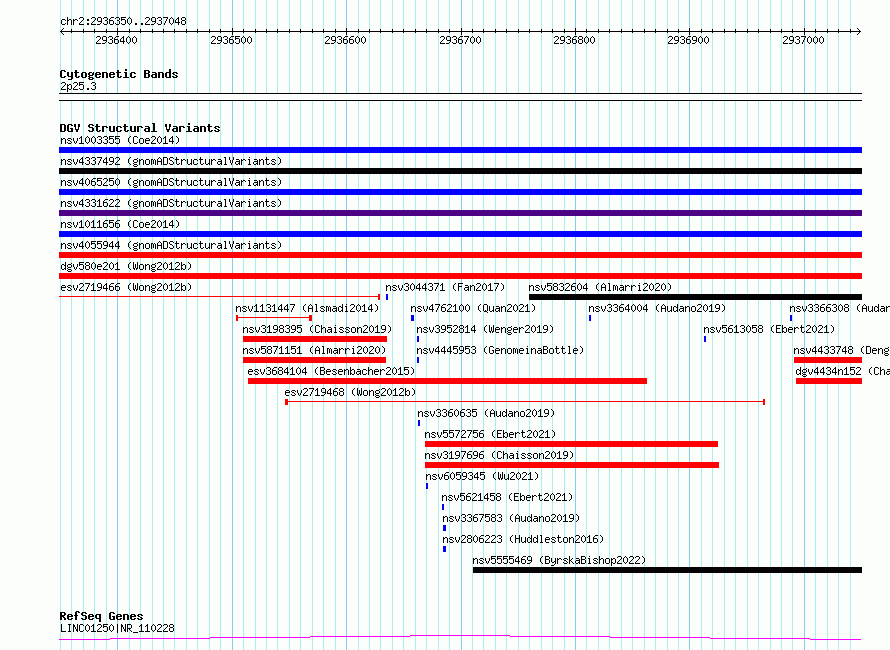Click the nsv4065250 (gnomADStructuralVariants) label
Viewport: 890px width, 650px height.
pyautogui.click(x=171, y=182)
